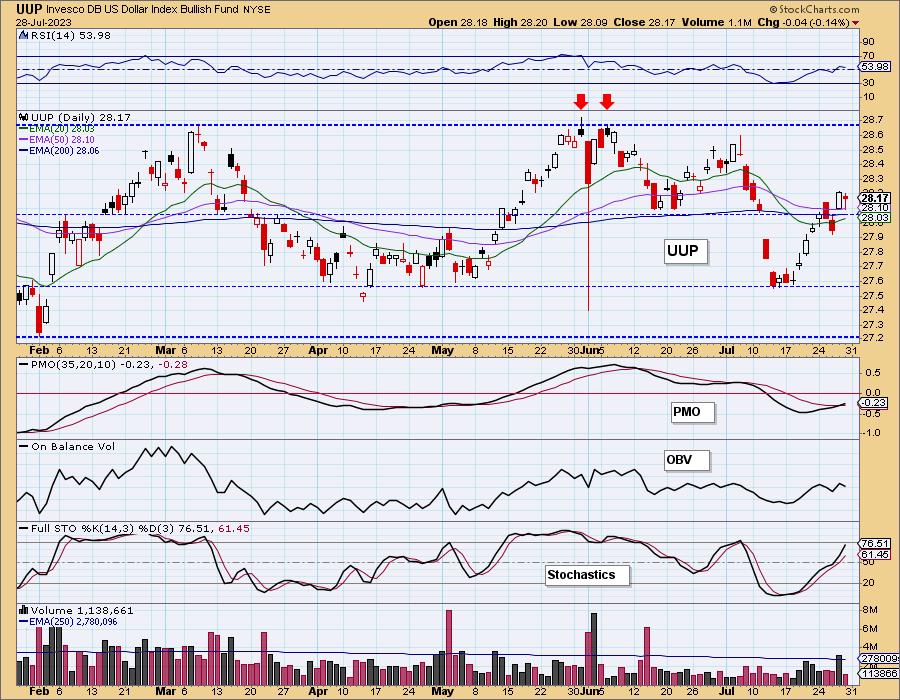Click the StockCharts.com copyright link

[814, 9]
